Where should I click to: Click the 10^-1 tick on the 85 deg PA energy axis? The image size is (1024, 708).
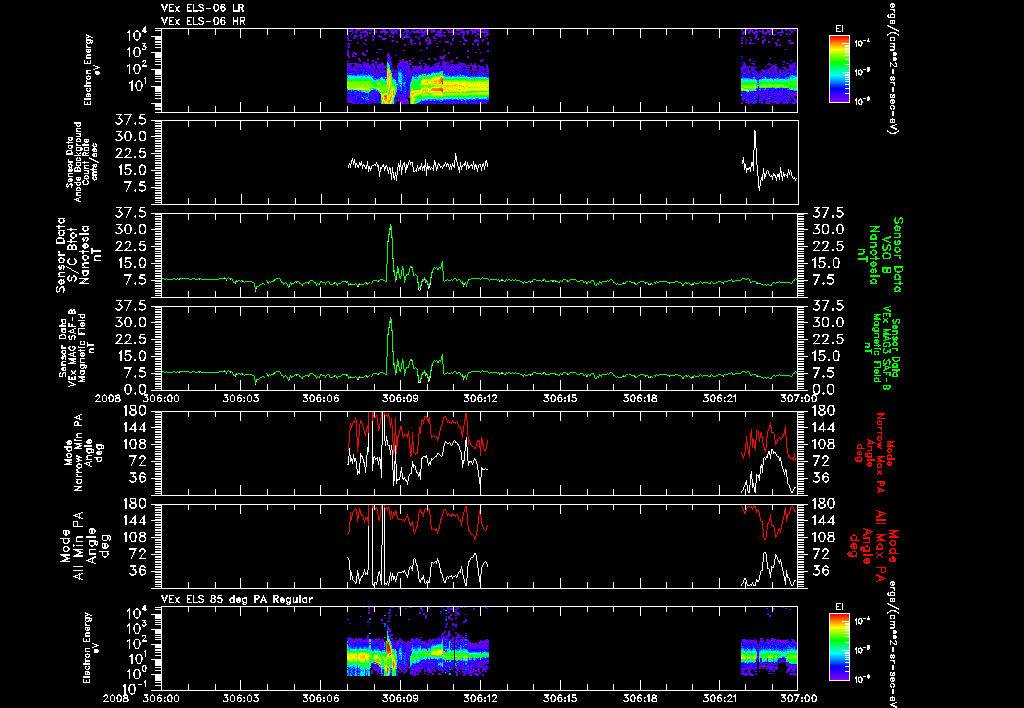point(135,688)
